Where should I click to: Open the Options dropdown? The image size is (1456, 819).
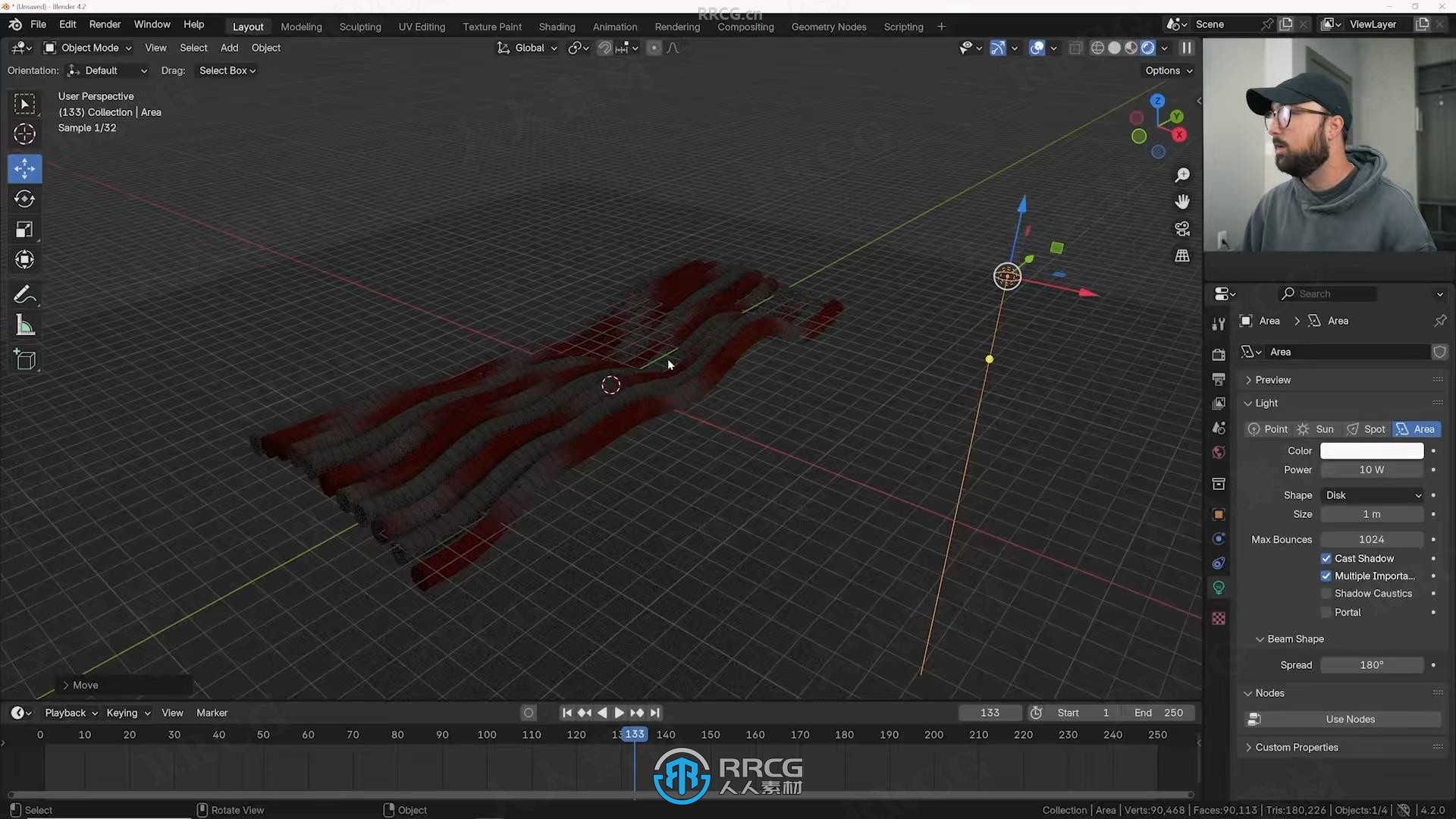[x=1169, y=71]
